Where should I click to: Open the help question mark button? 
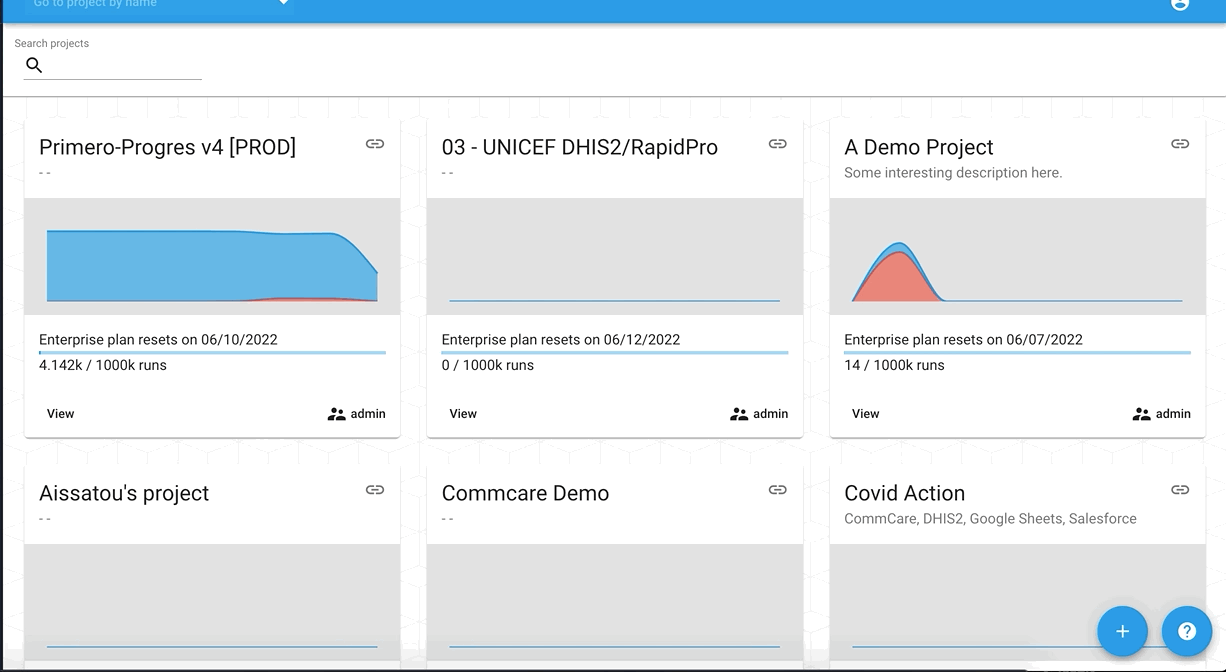[x=1187, y=631]
